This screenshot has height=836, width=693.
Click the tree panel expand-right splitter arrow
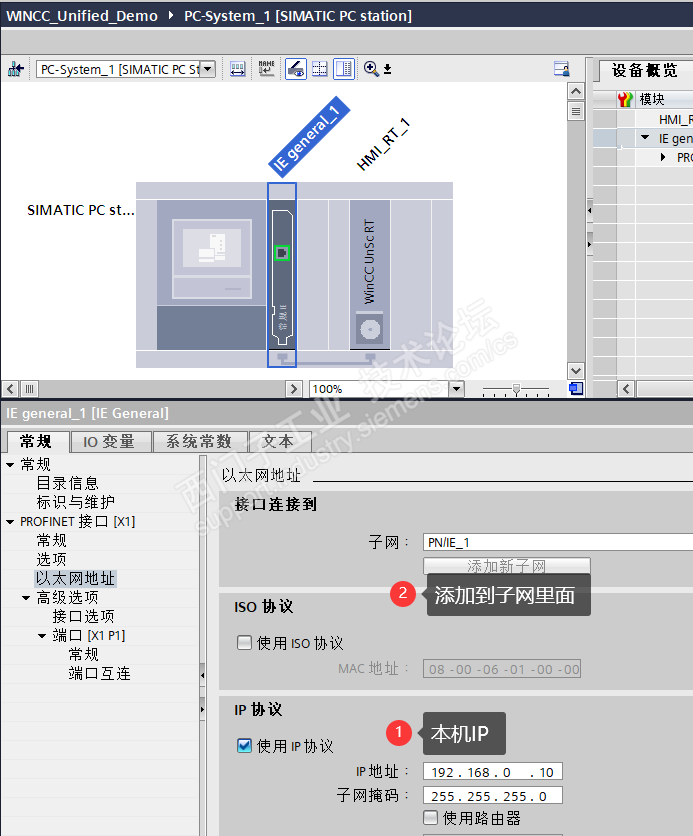(x=203, y=709)
